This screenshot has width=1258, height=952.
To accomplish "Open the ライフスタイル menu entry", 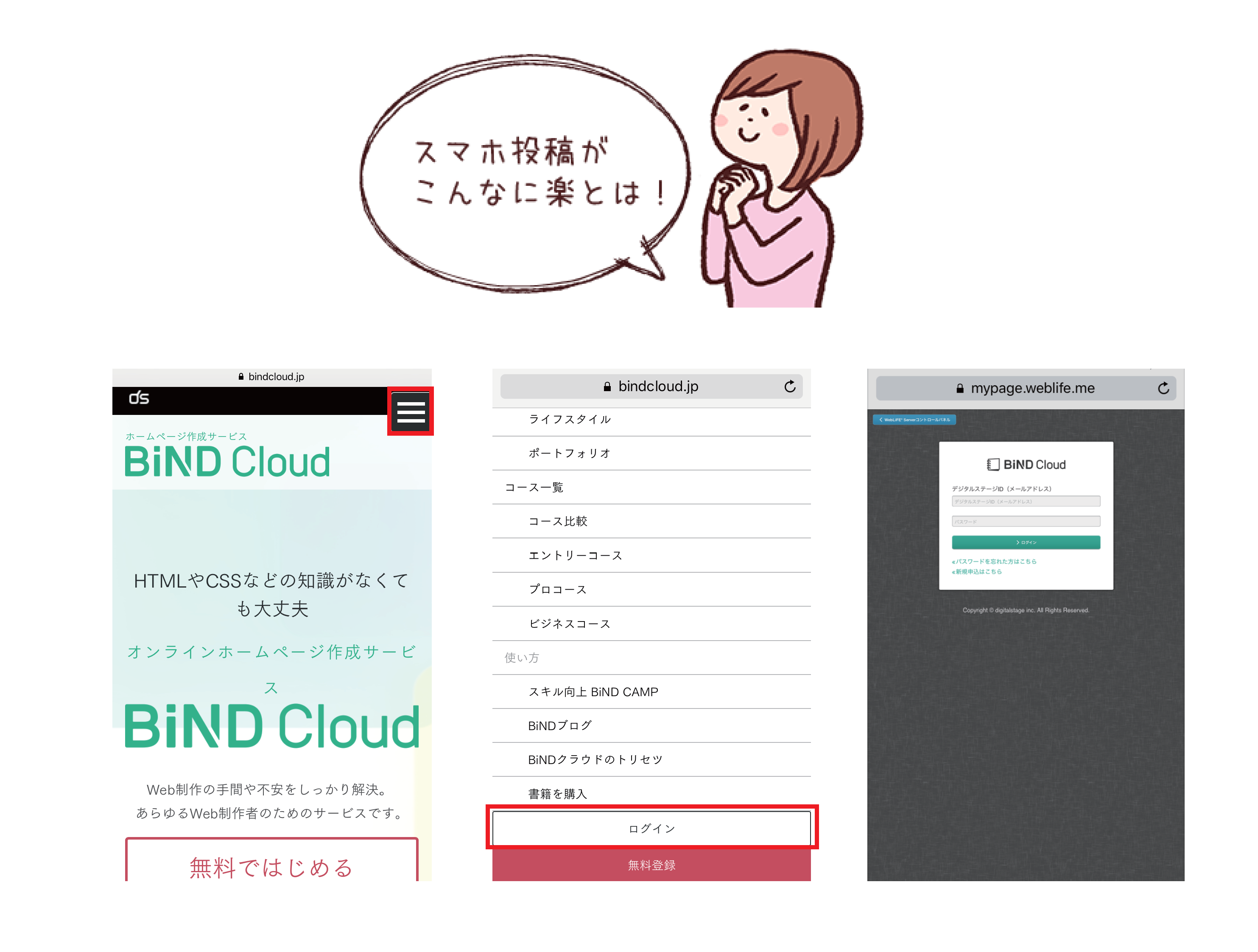I will pyautogui.click(x=651, y=420).
